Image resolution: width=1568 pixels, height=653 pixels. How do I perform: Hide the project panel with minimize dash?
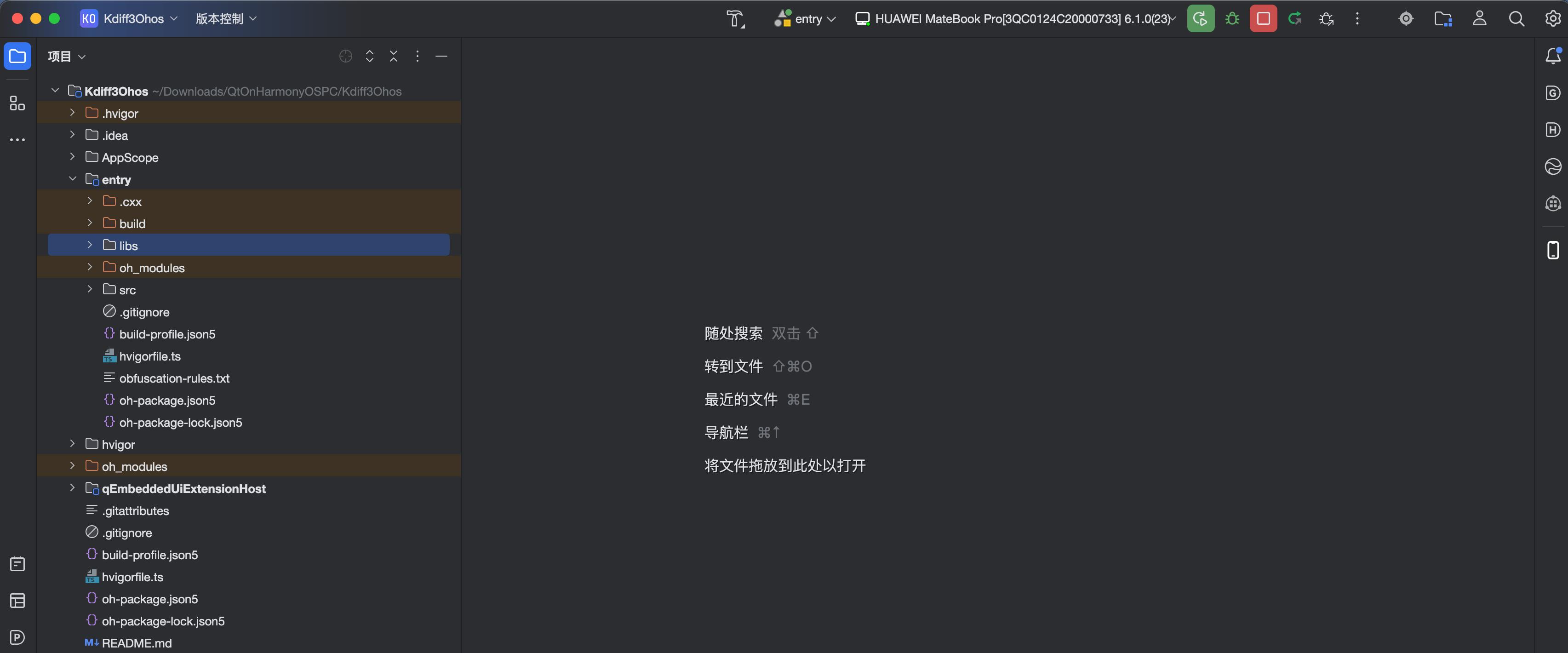click(441, 56)
